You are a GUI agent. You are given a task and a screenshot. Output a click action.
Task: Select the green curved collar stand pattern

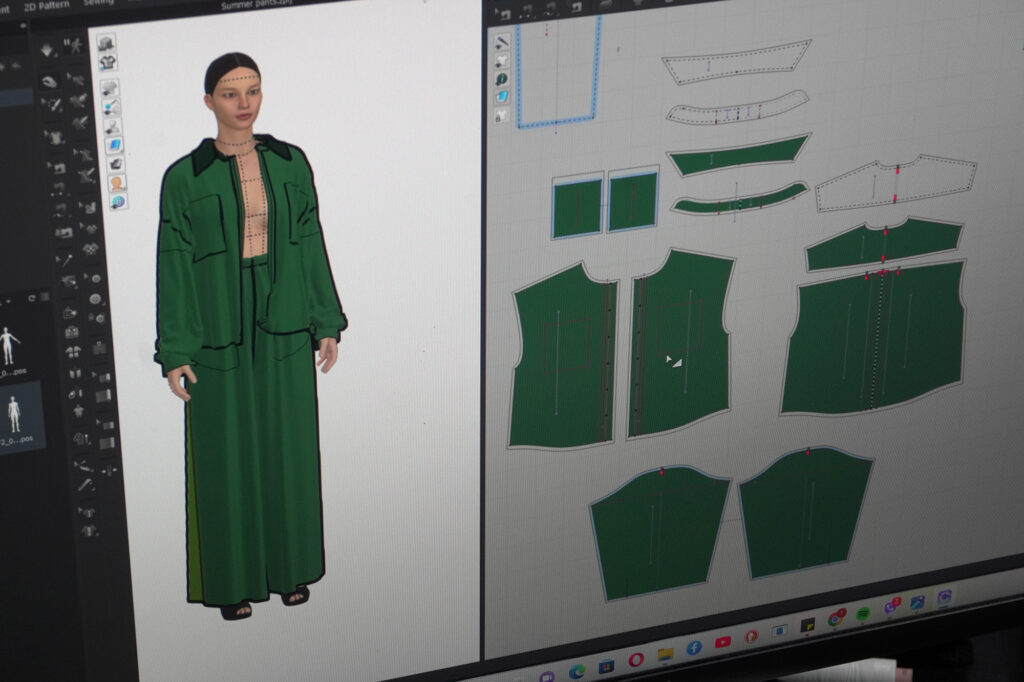click(x=738, y=199)
